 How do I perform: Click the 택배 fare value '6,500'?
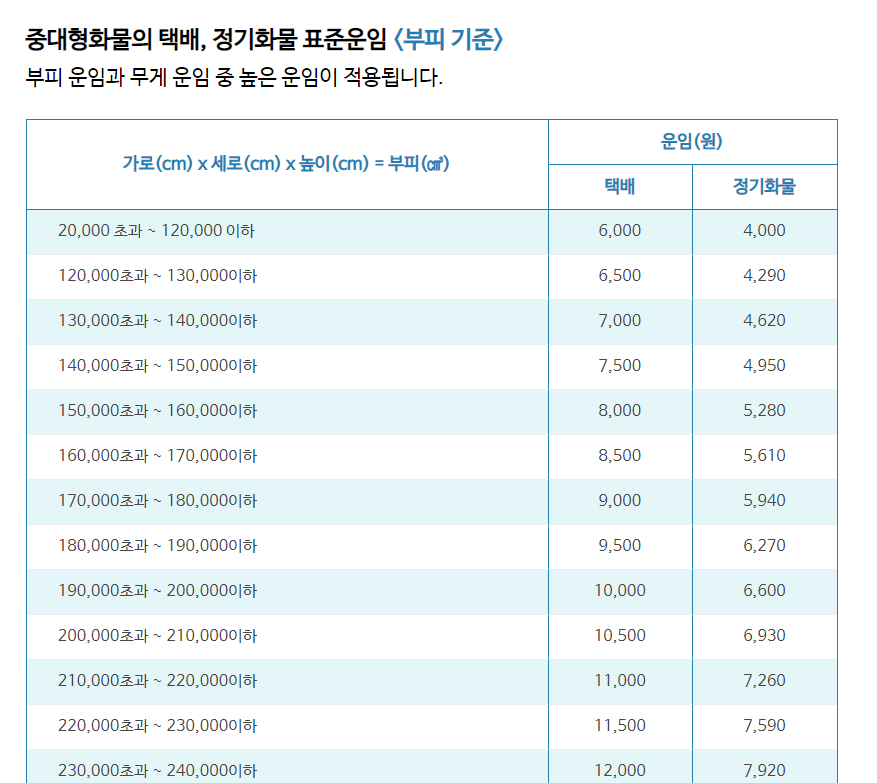click(620, 276)
